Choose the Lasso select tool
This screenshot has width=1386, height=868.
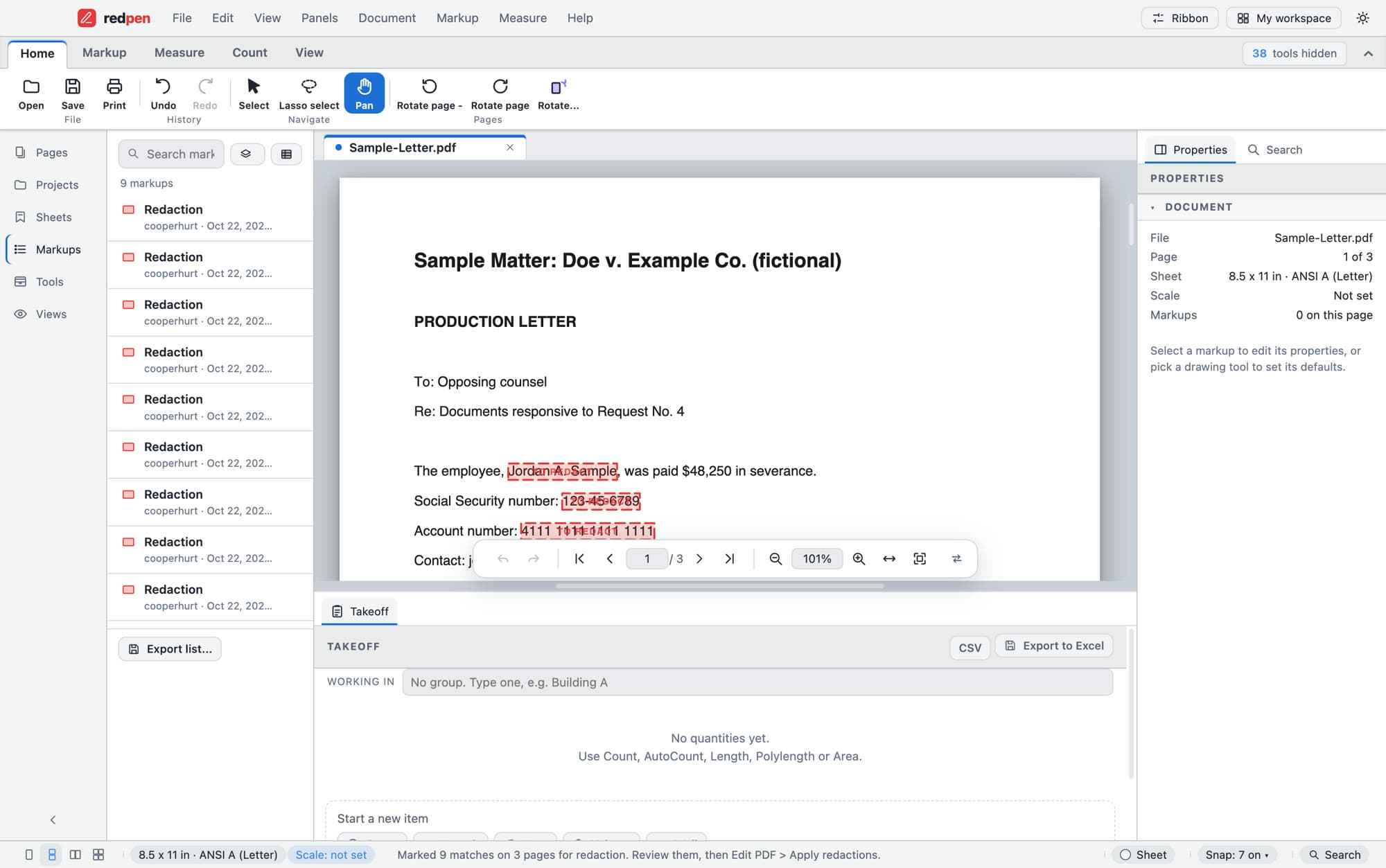tap(309, 94)
